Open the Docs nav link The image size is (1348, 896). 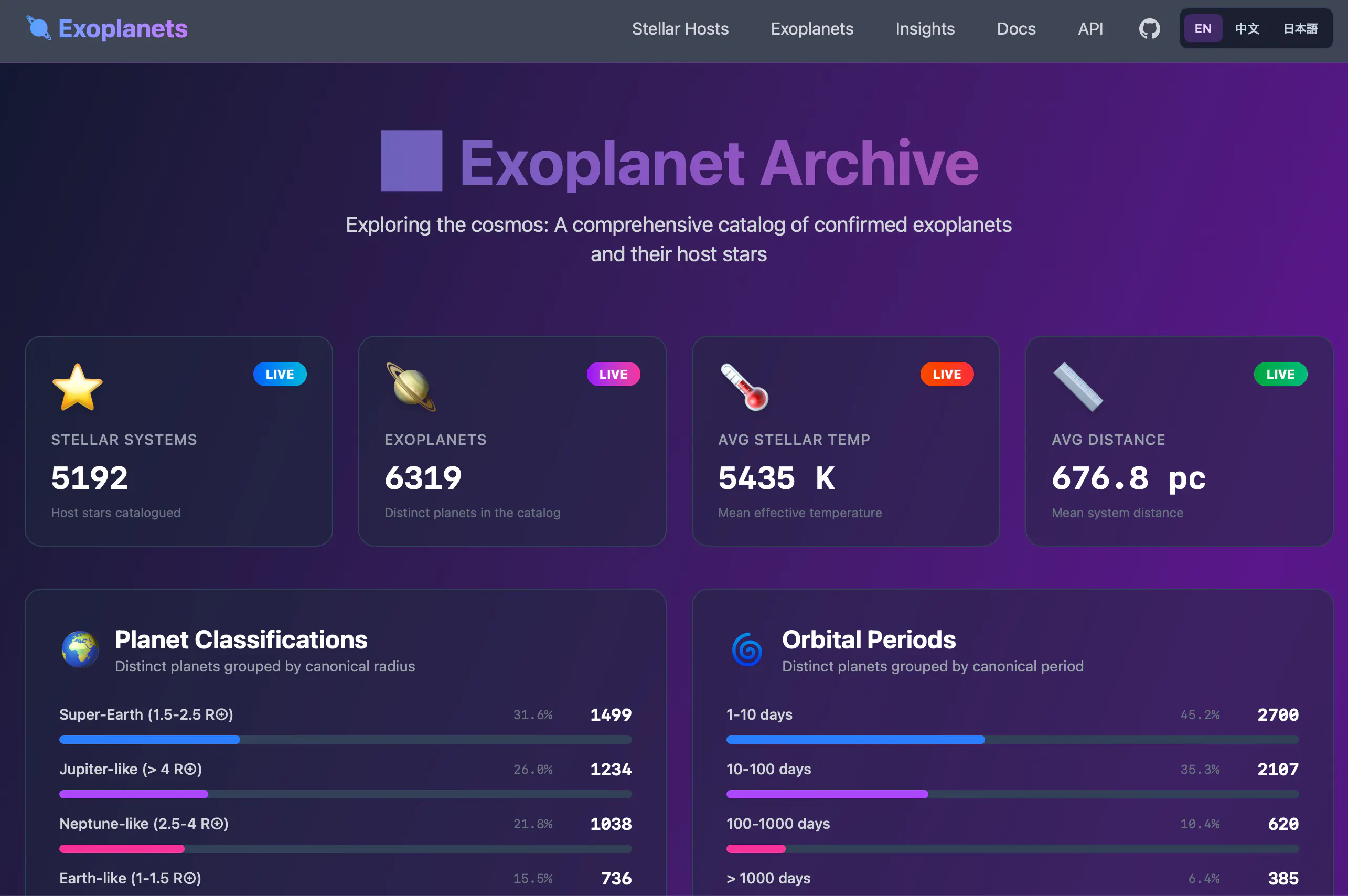click(1016, 28)
